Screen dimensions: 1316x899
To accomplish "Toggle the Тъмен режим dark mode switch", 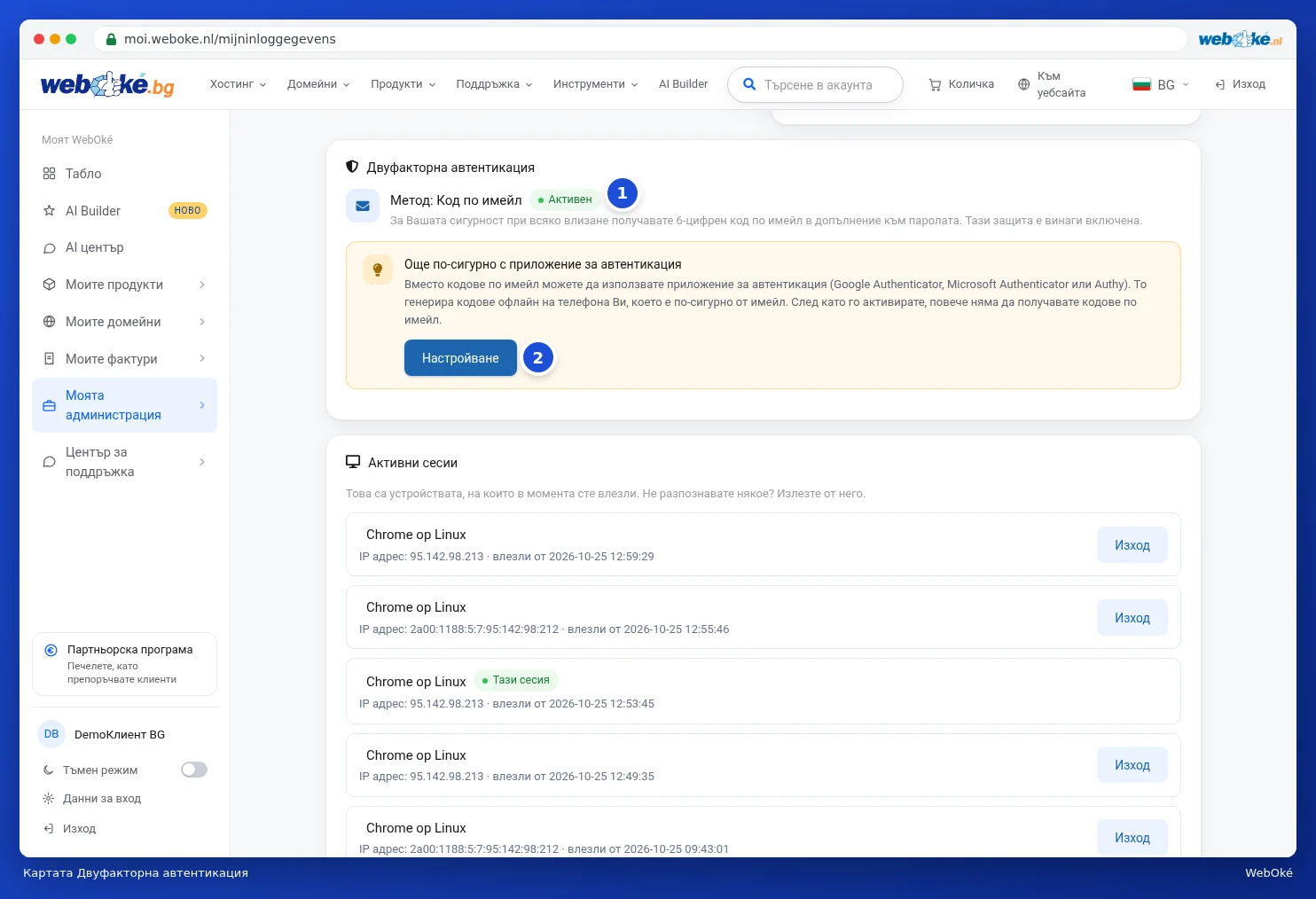I will tap(194, 770).
